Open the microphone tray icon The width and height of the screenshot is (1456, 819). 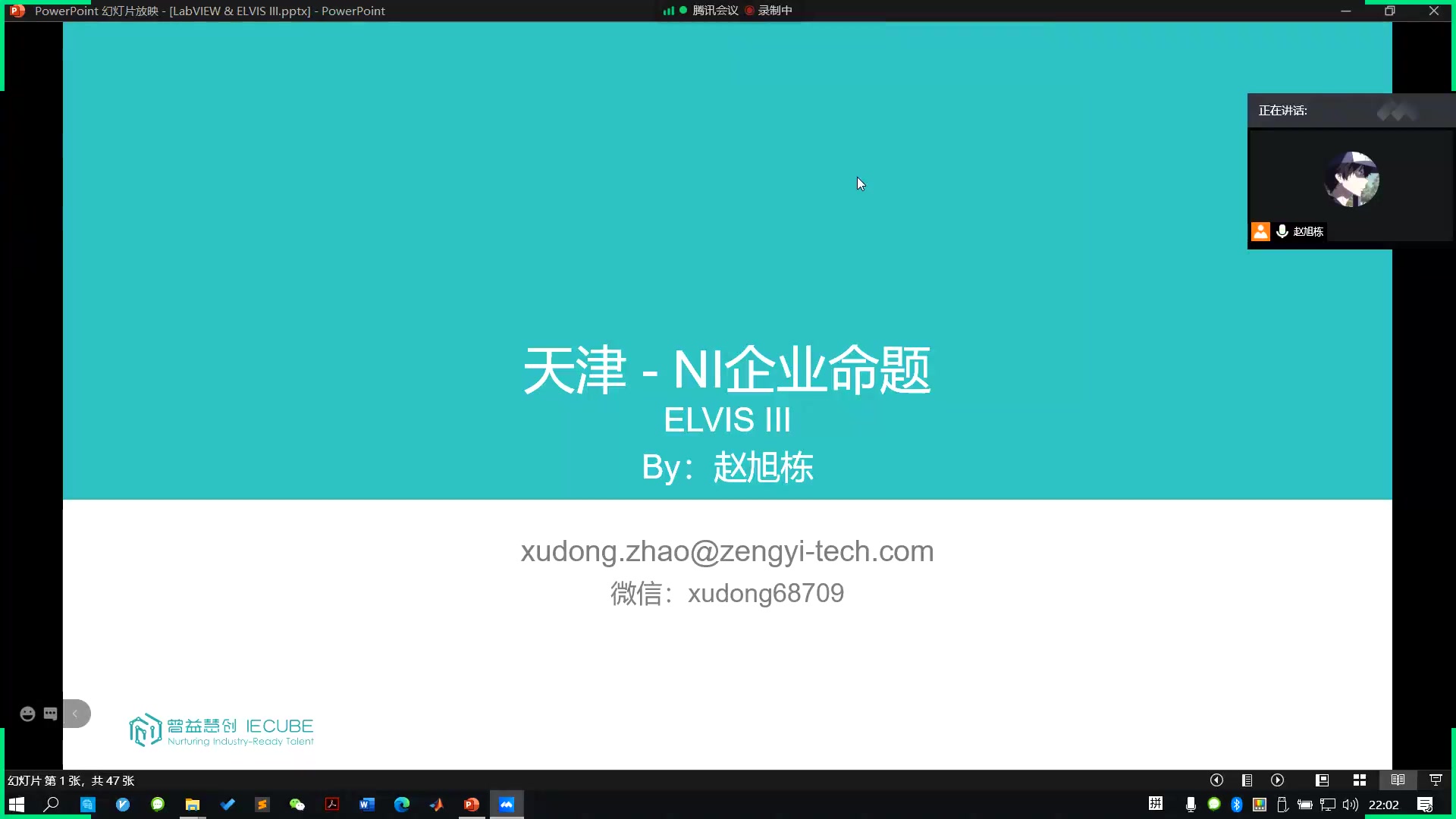point(1191,805)
